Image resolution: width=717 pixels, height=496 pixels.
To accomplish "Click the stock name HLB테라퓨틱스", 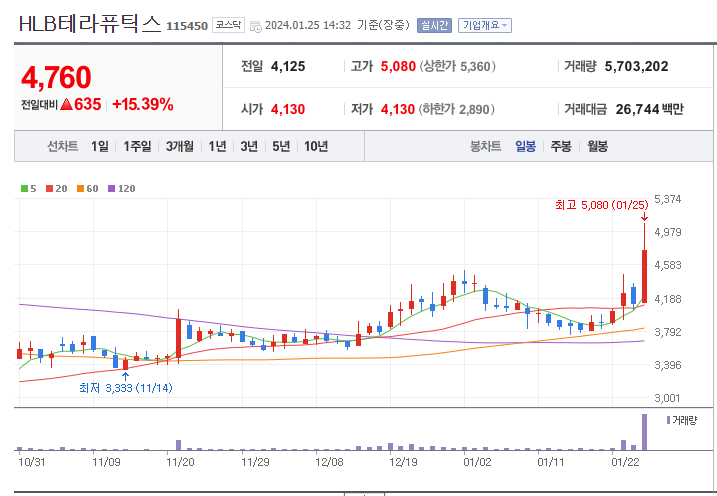I will [x=90, y=24].
